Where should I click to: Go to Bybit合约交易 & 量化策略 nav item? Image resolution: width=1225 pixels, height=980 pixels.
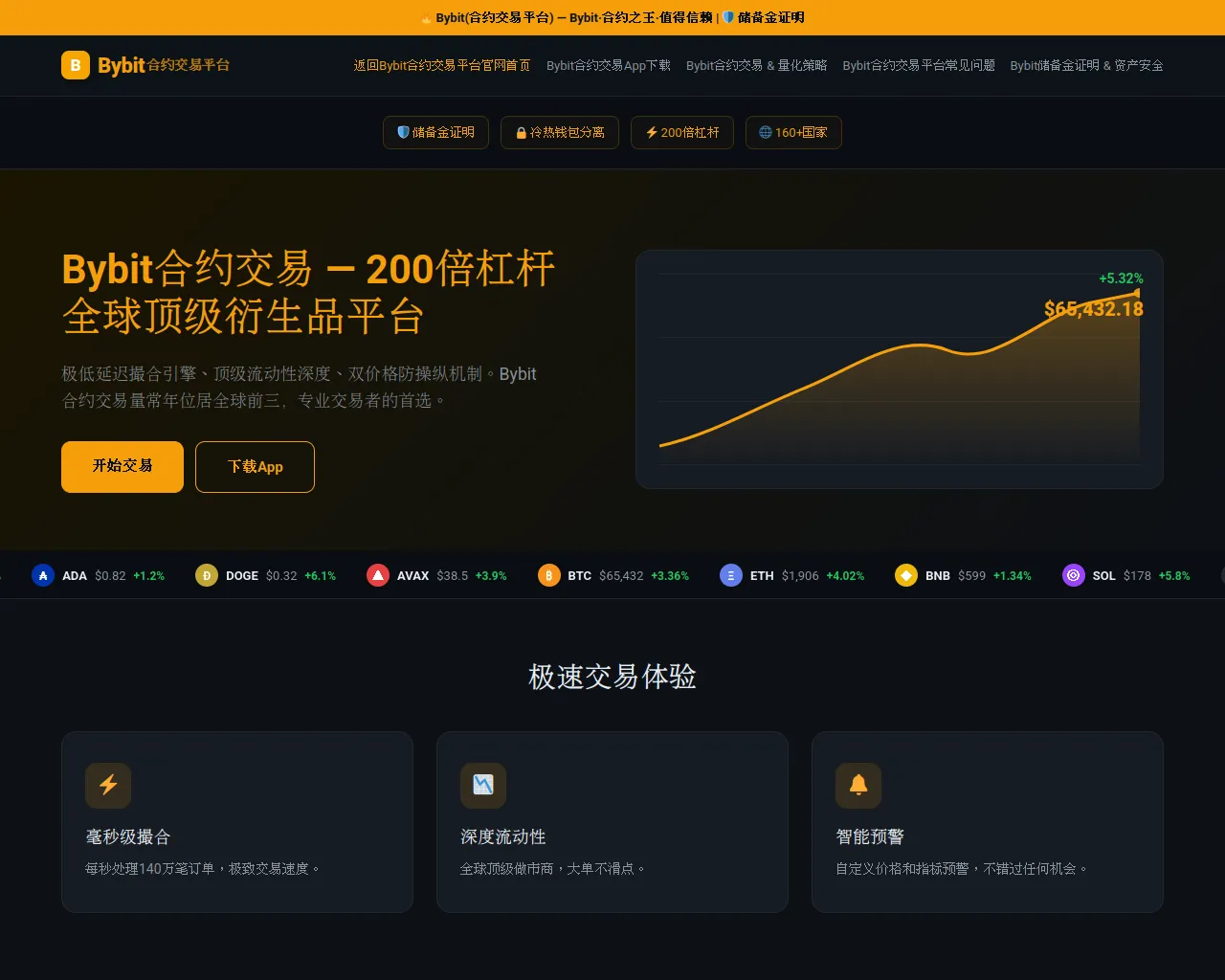[757, 65]
